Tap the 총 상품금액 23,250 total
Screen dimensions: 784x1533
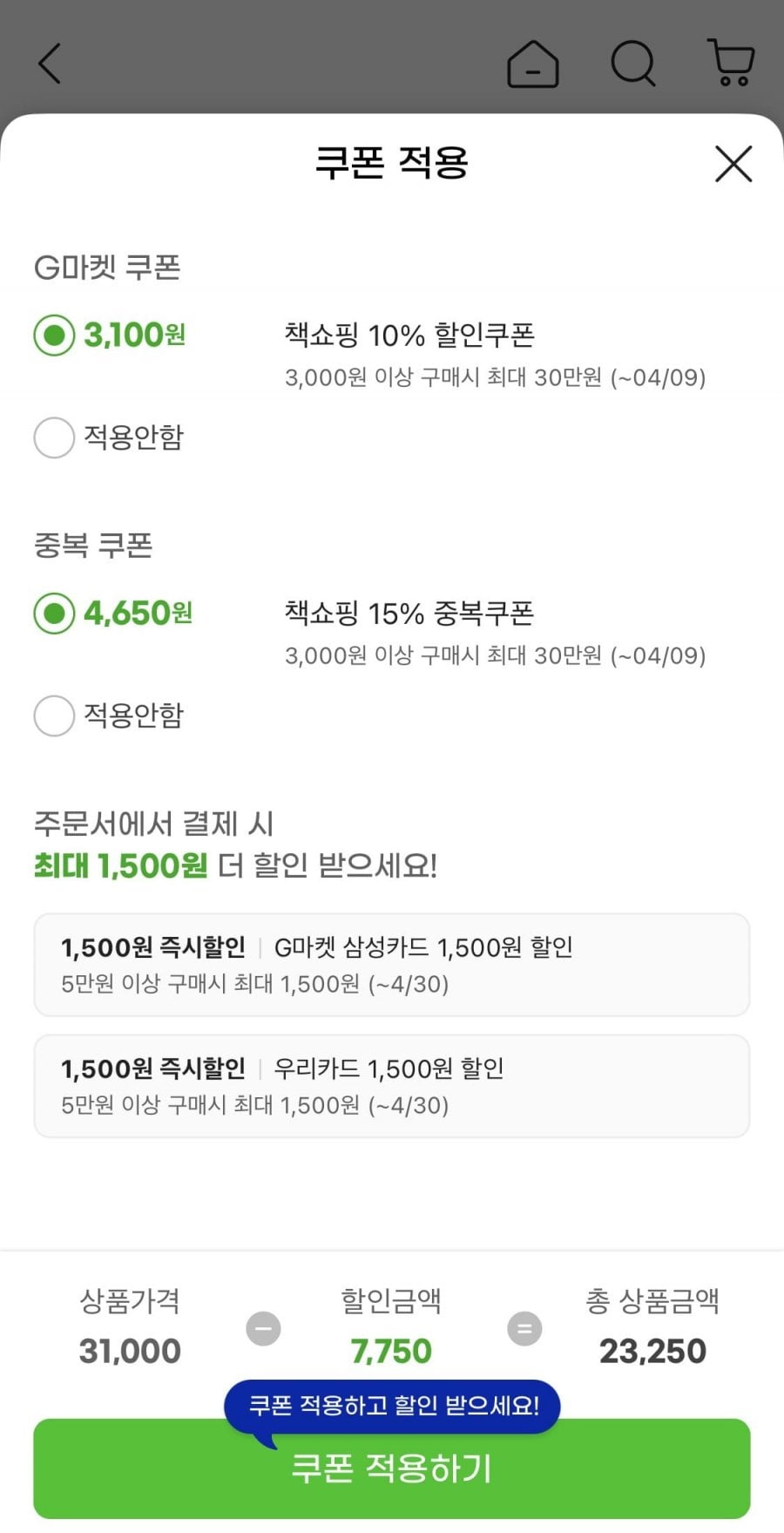click(652, 1351)
